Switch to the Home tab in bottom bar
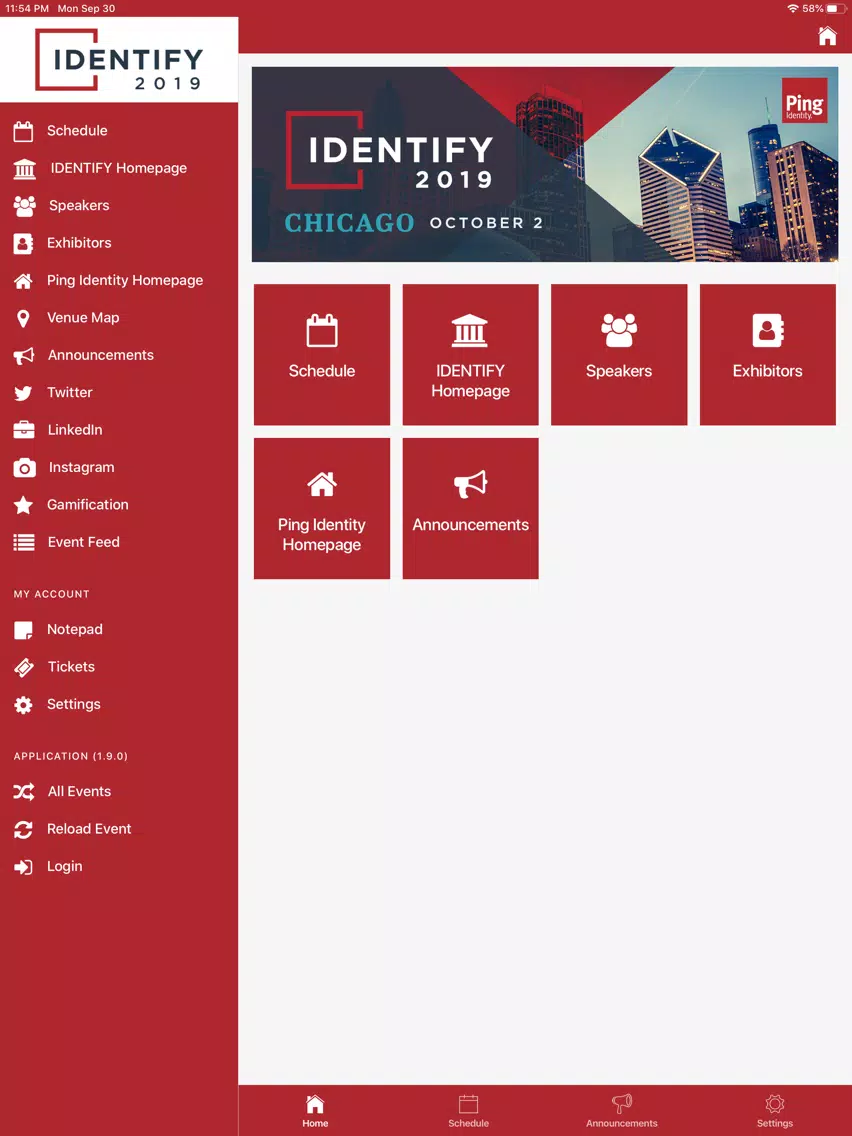Screen dimensions: 852x1136 coord(315,1111)
